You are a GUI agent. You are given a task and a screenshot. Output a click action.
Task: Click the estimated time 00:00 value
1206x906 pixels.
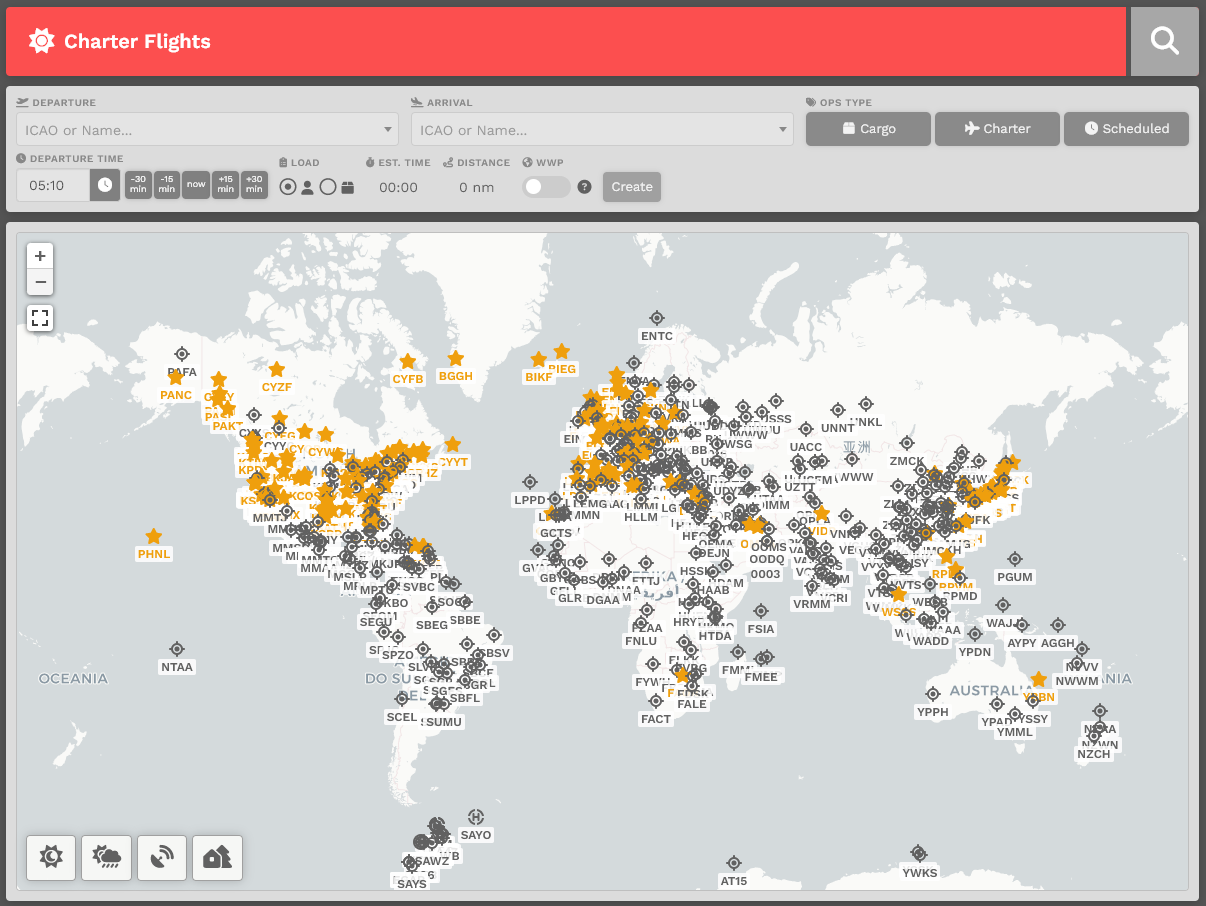pos(398,187)
